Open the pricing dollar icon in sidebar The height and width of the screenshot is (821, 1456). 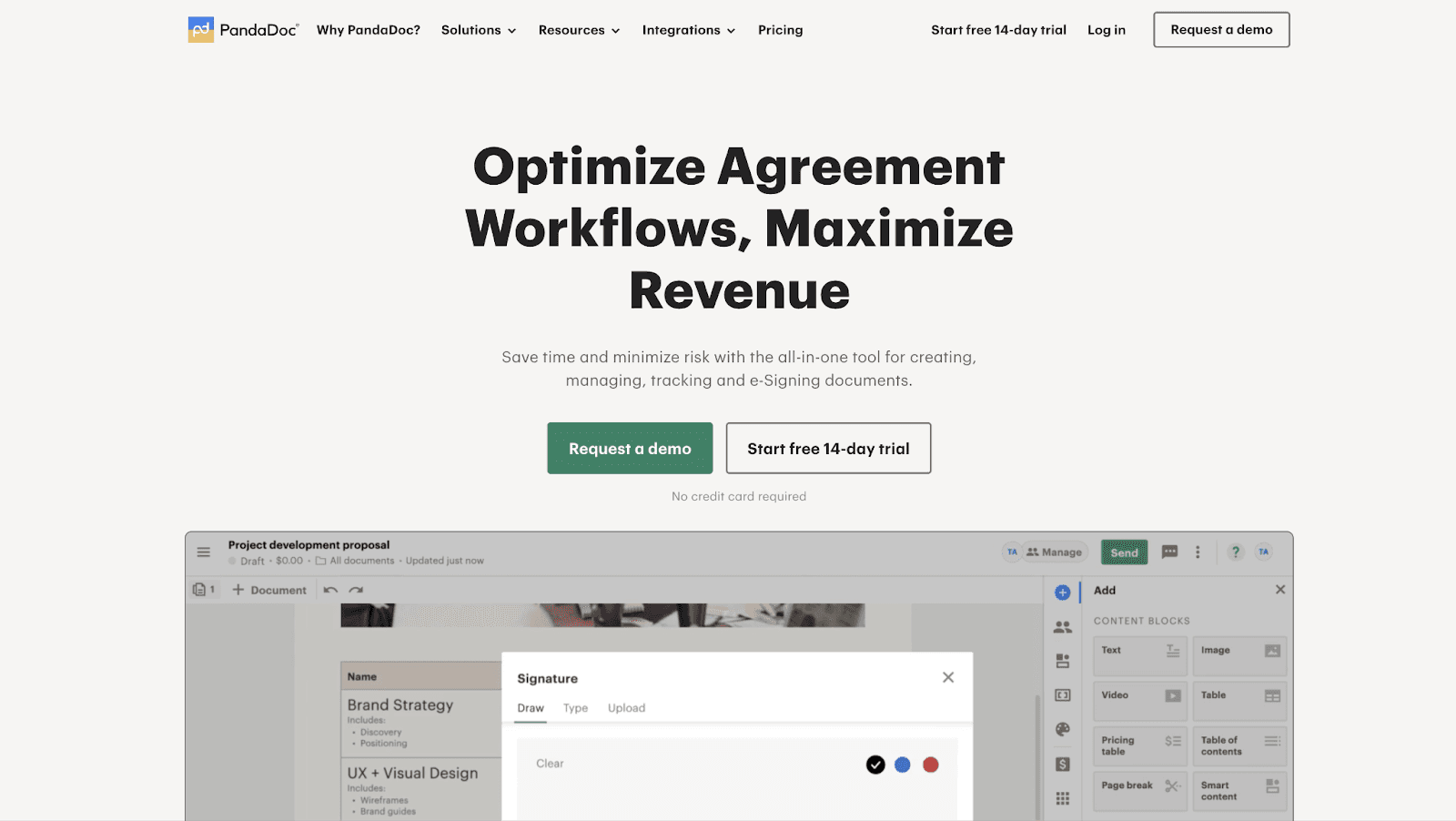pos(1062,765)
